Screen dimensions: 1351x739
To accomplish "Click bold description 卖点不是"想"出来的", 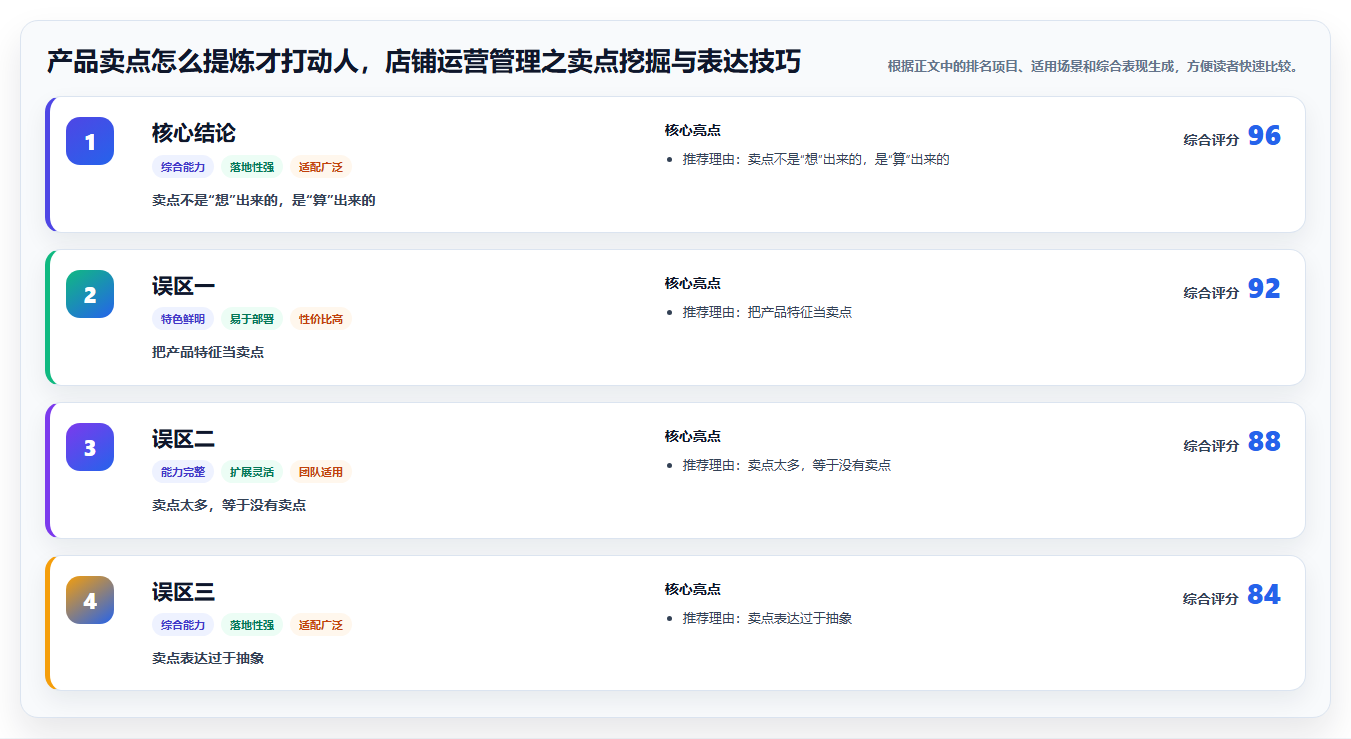I will [x=264, y=200].
